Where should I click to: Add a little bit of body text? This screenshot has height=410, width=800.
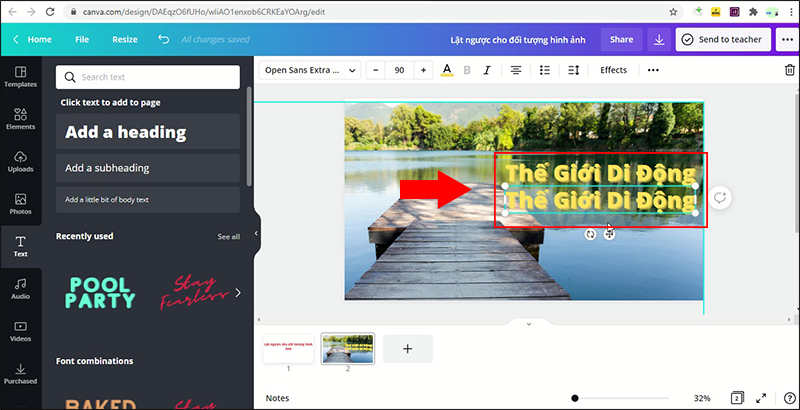(x=147, y=199)
